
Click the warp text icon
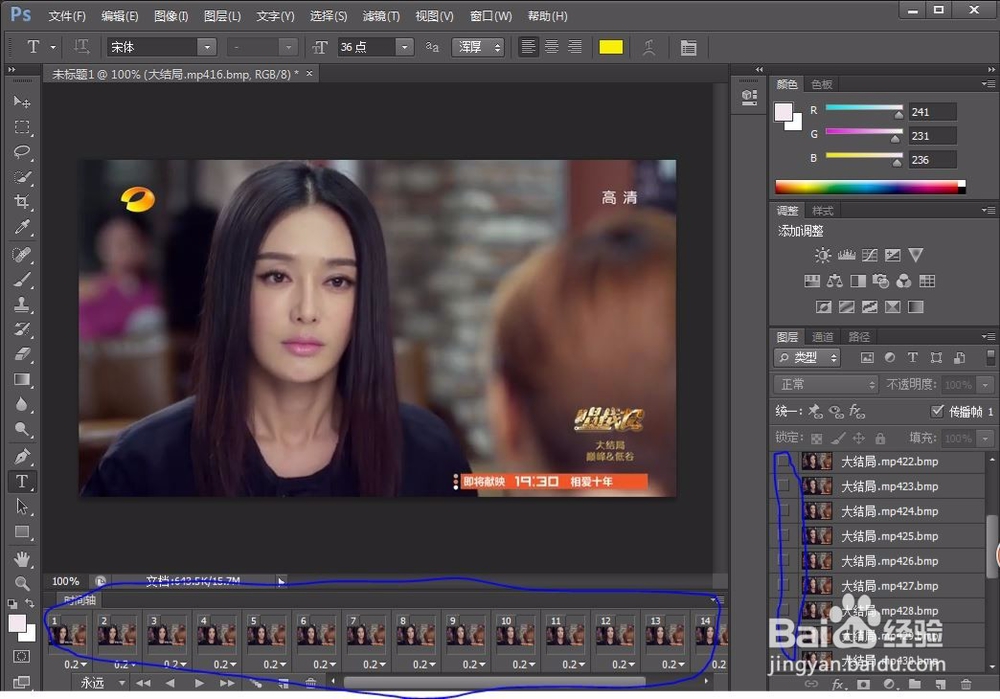tap(649, 48)
